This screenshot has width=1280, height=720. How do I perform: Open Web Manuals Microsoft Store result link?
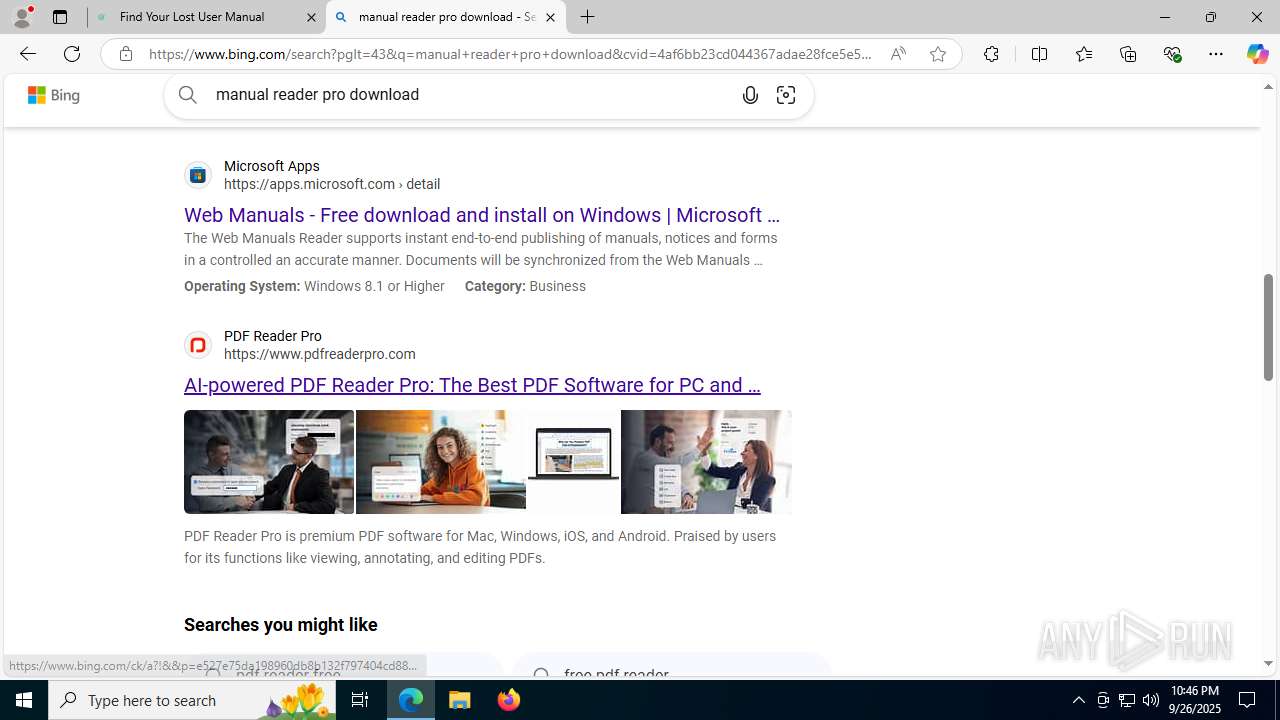(482, 215)
